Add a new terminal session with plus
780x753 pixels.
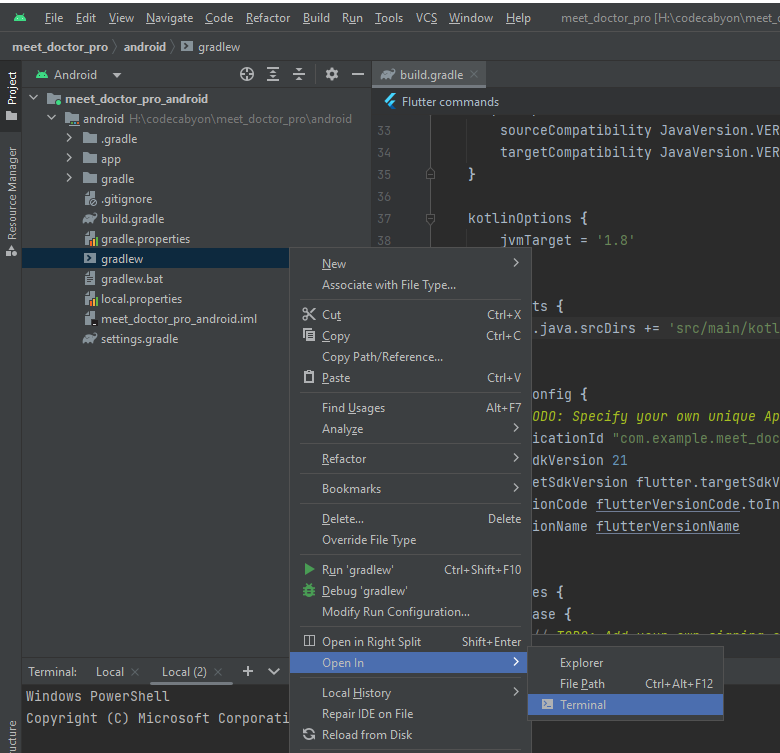tap(248, 671)
